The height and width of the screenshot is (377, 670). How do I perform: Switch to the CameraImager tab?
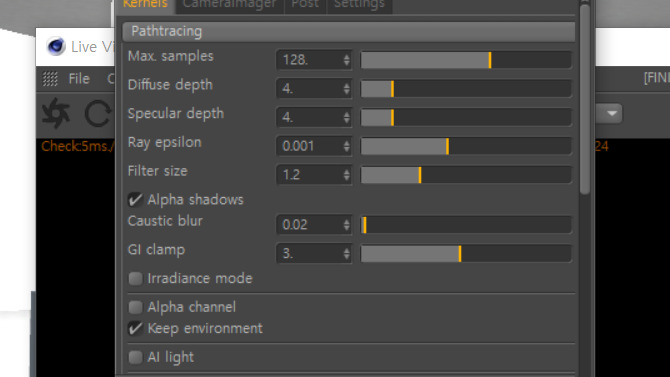click(x=229, y=5)
